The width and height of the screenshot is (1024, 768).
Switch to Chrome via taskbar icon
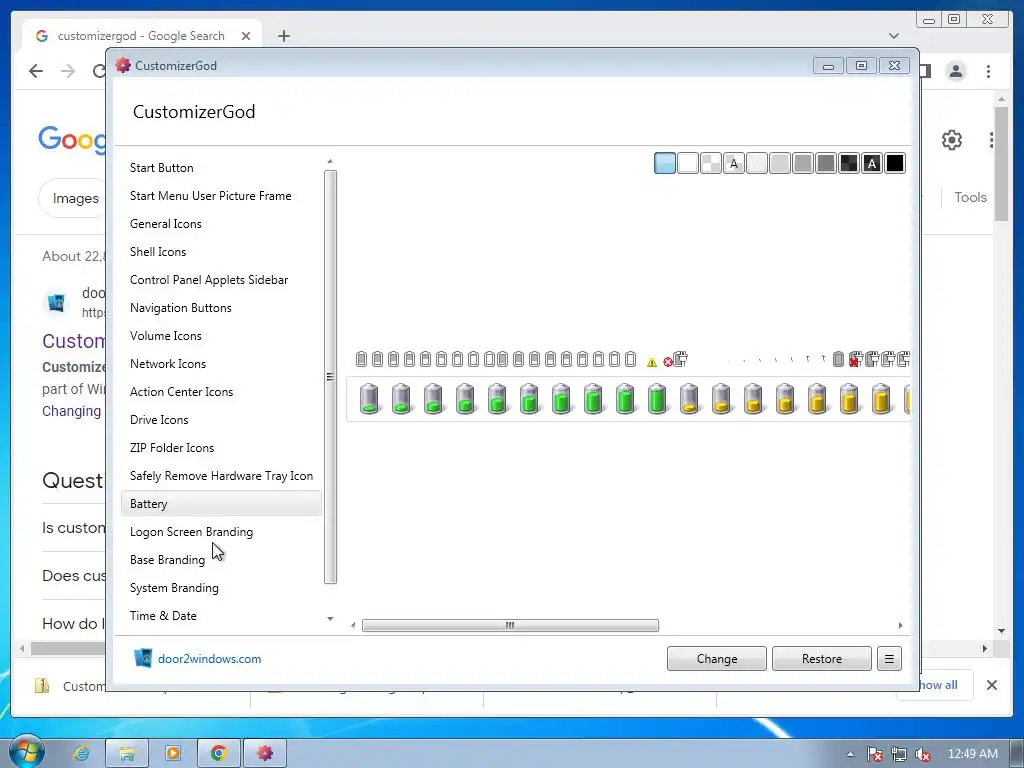(x=219, y=753)
